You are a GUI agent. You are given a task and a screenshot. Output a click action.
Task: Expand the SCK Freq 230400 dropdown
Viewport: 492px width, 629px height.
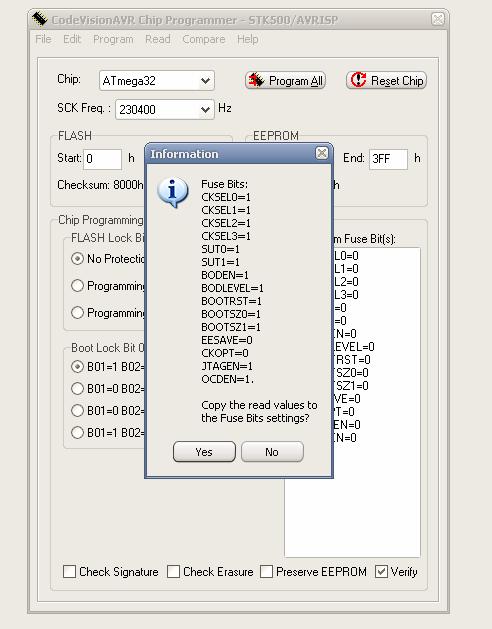[x=205, y=110]
